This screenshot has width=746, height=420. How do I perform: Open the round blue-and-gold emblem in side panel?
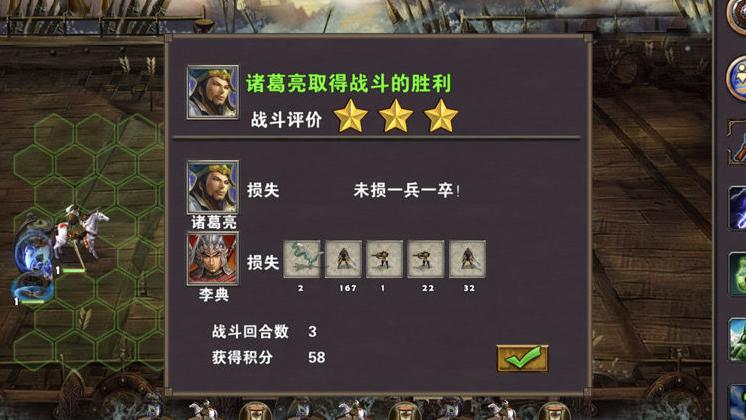(737, 78)
